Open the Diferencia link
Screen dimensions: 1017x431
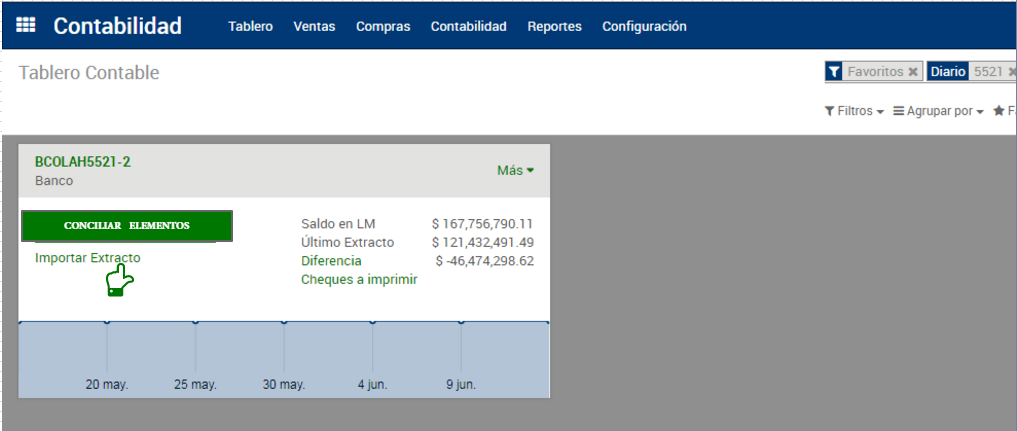click(331, 261)
